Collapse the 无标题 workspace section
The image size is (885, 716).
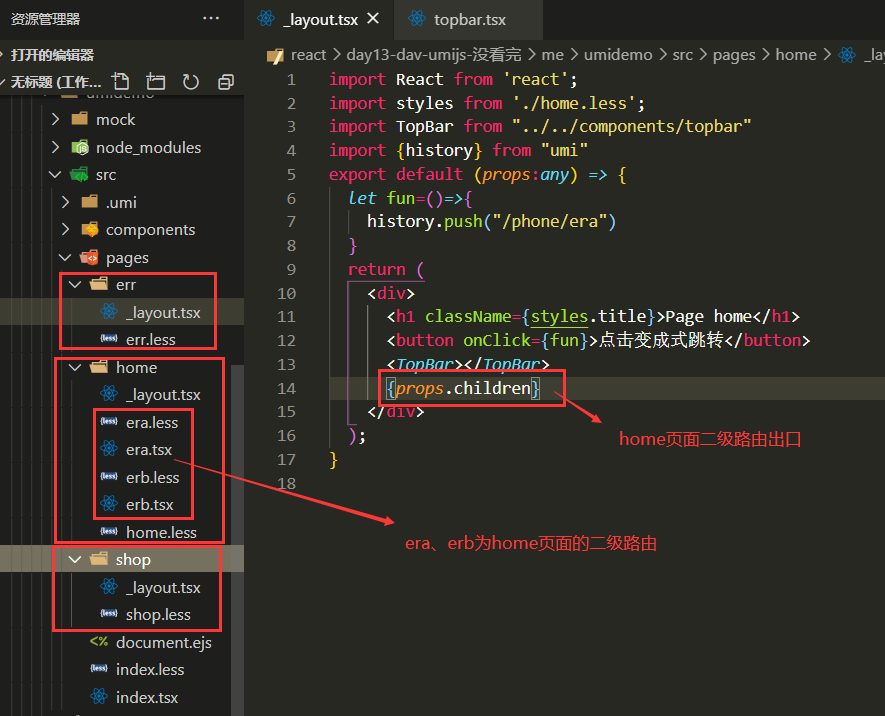pos(51,82)
